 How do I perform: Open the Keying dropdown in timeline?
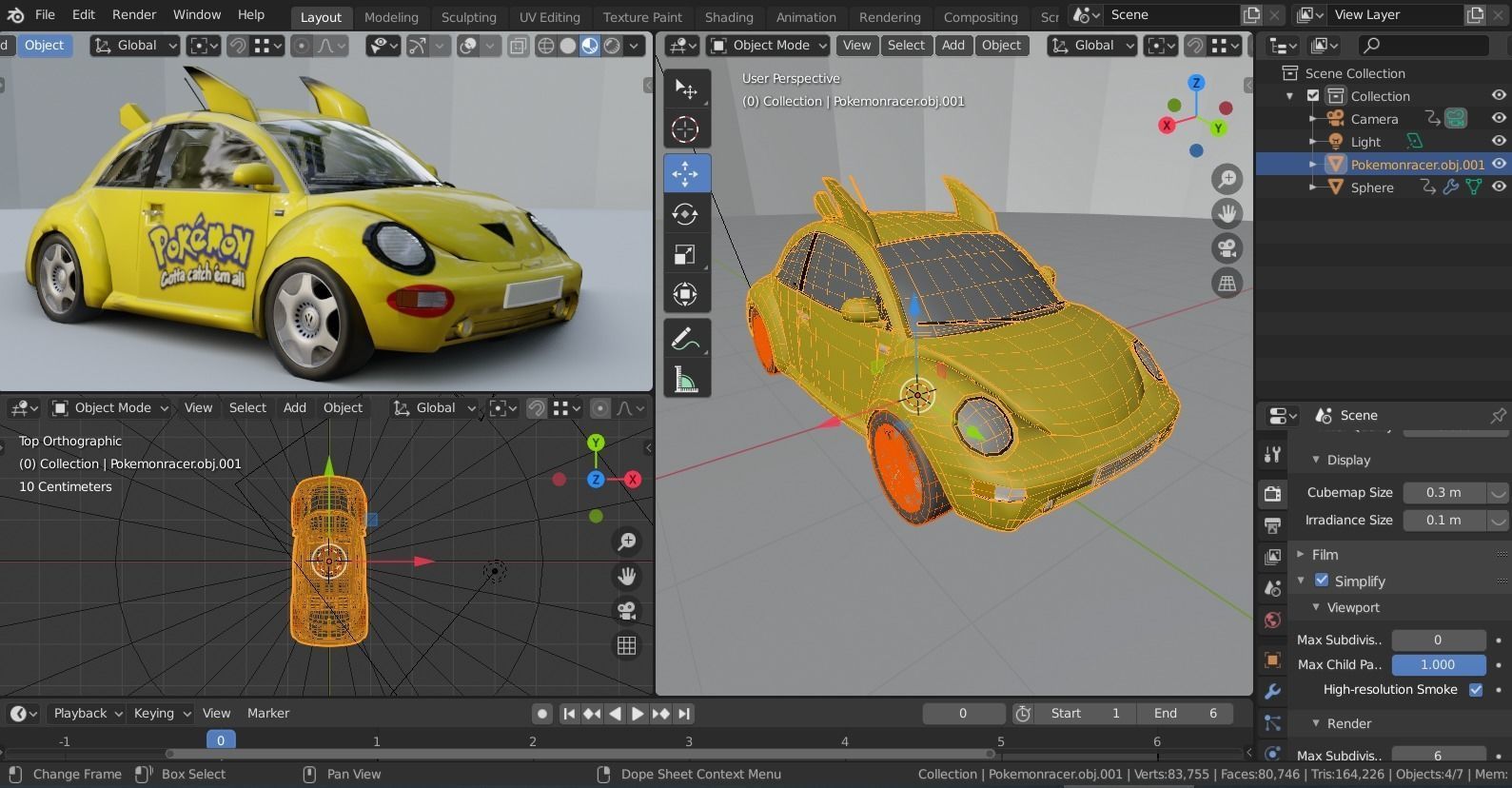[161, 714]
